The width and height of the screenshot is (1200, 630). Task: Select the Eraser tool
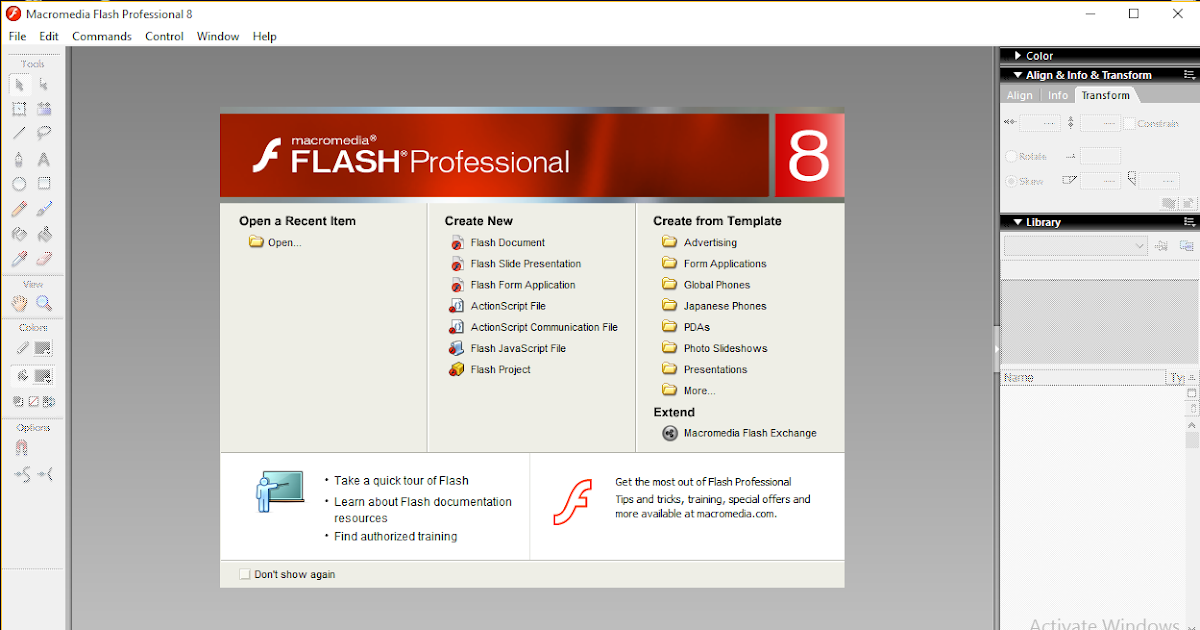point(44,259)
